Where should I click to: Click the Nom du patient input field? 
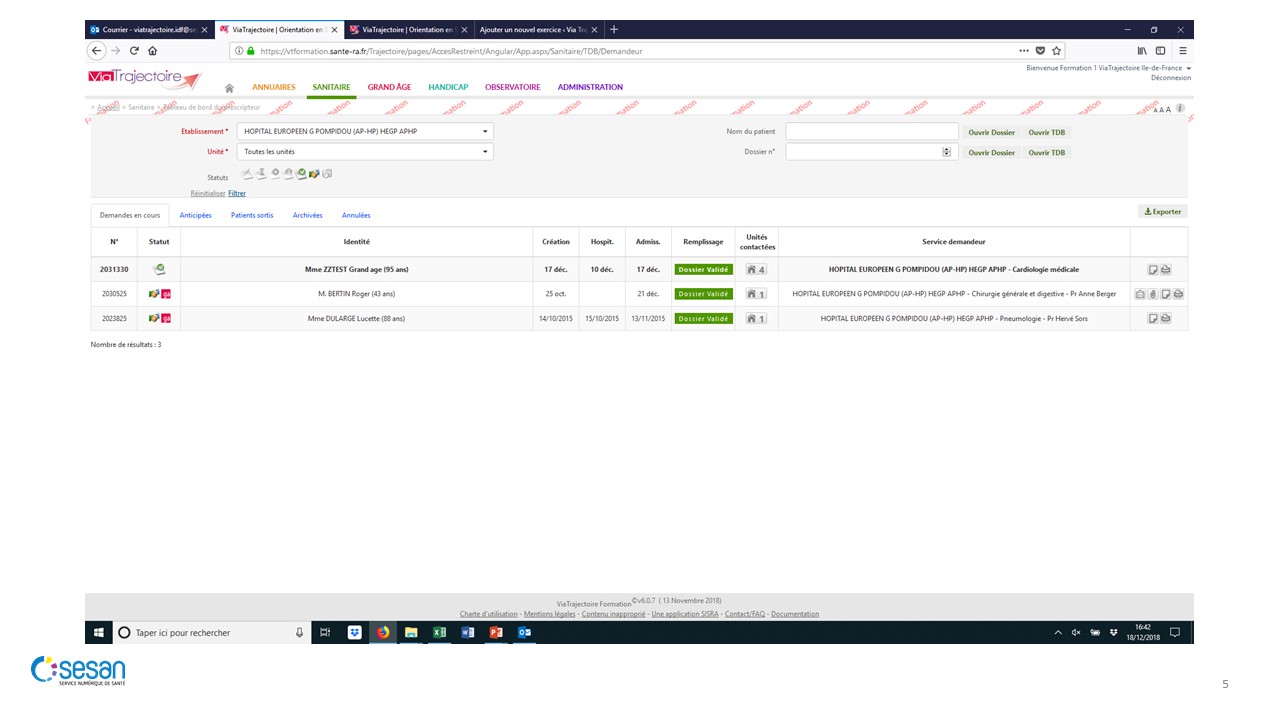point(871,132)
